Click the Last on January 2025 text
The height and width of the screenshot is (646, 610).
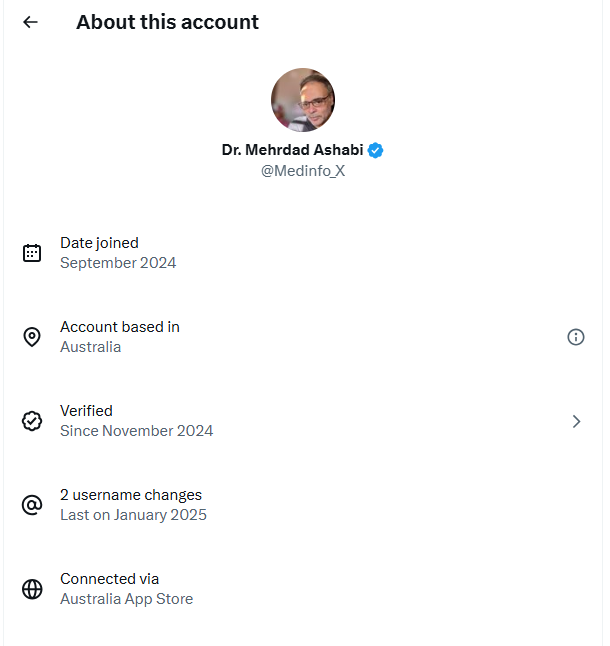(133, 515)
